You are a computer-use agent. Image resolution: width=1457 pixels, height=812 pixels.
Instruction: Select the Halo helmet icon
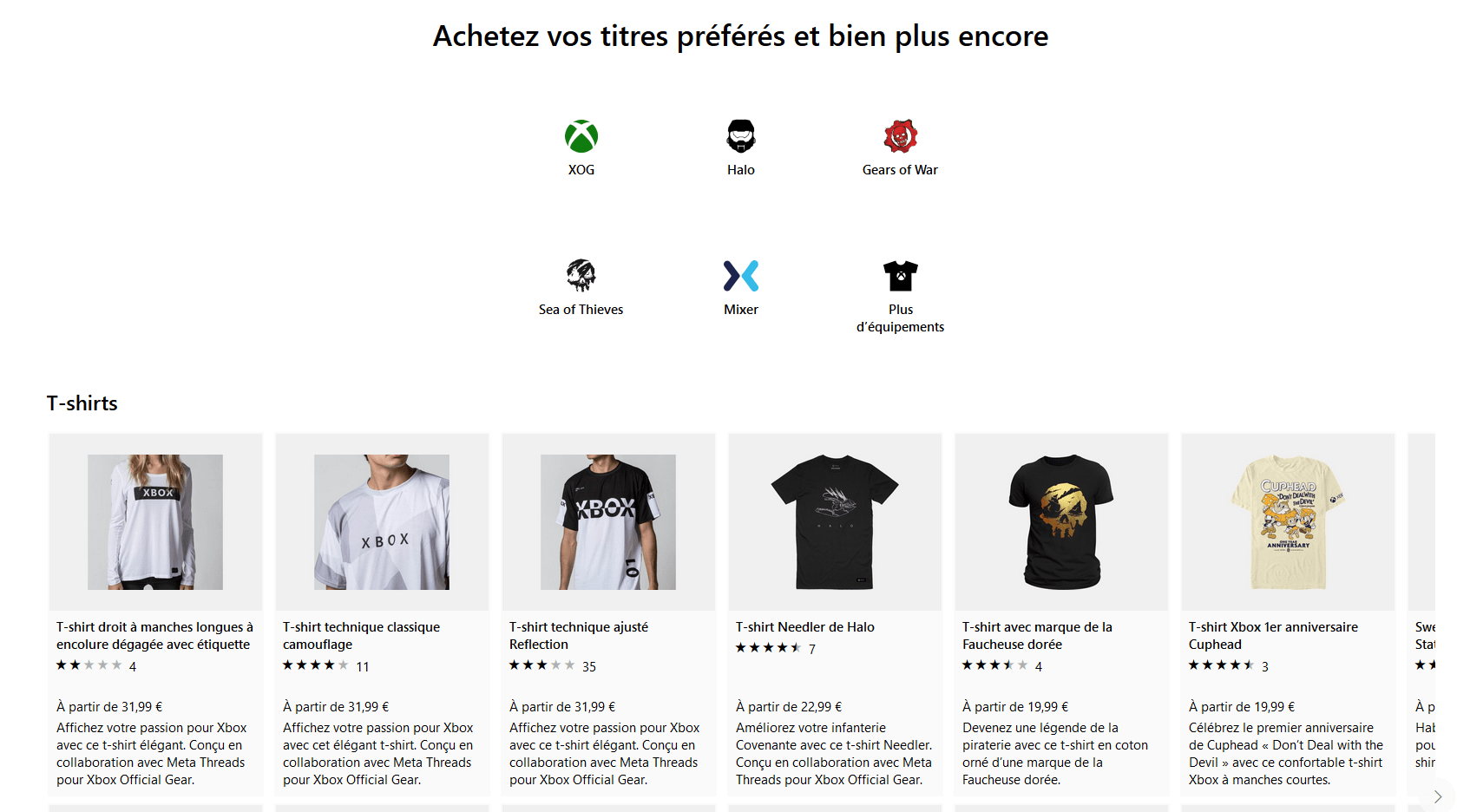point(741,136)
